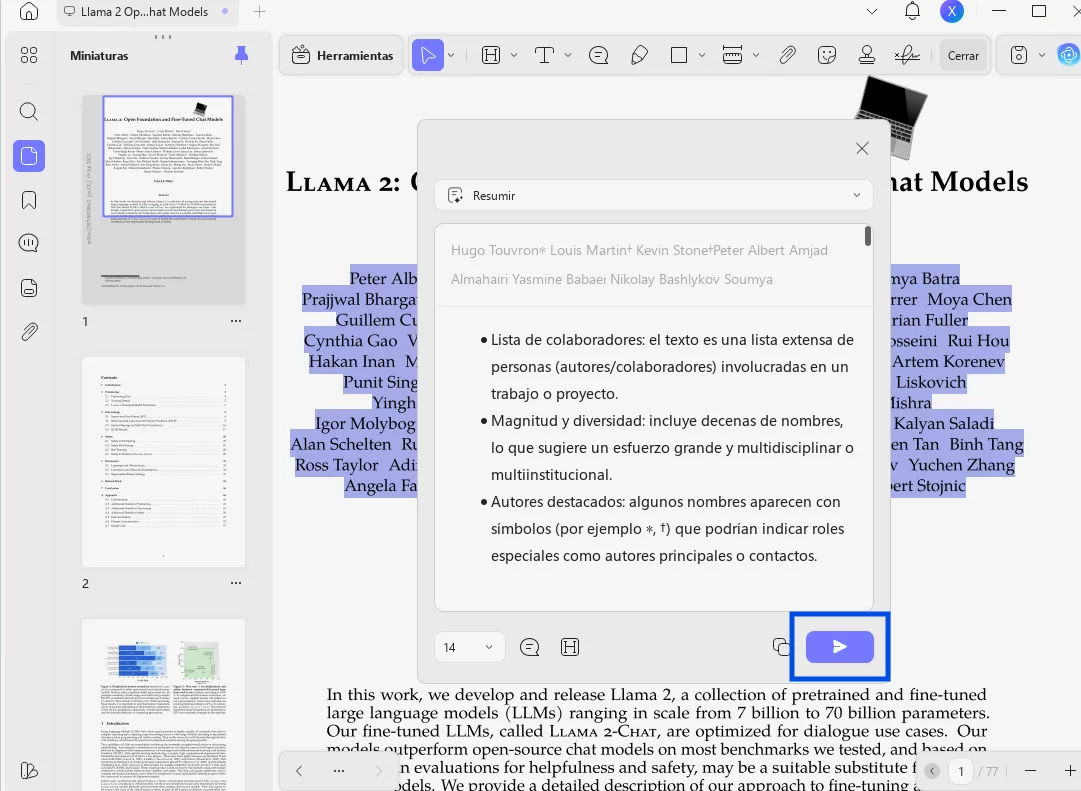The image size is (1081, 791).
Task: Open the Herramientas menu
Action: tap(342, 56)
